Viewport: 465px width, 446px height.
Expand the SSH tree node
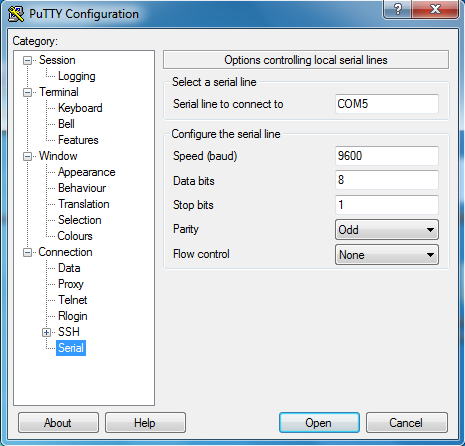pyautogui.click(x=46, y=332)
